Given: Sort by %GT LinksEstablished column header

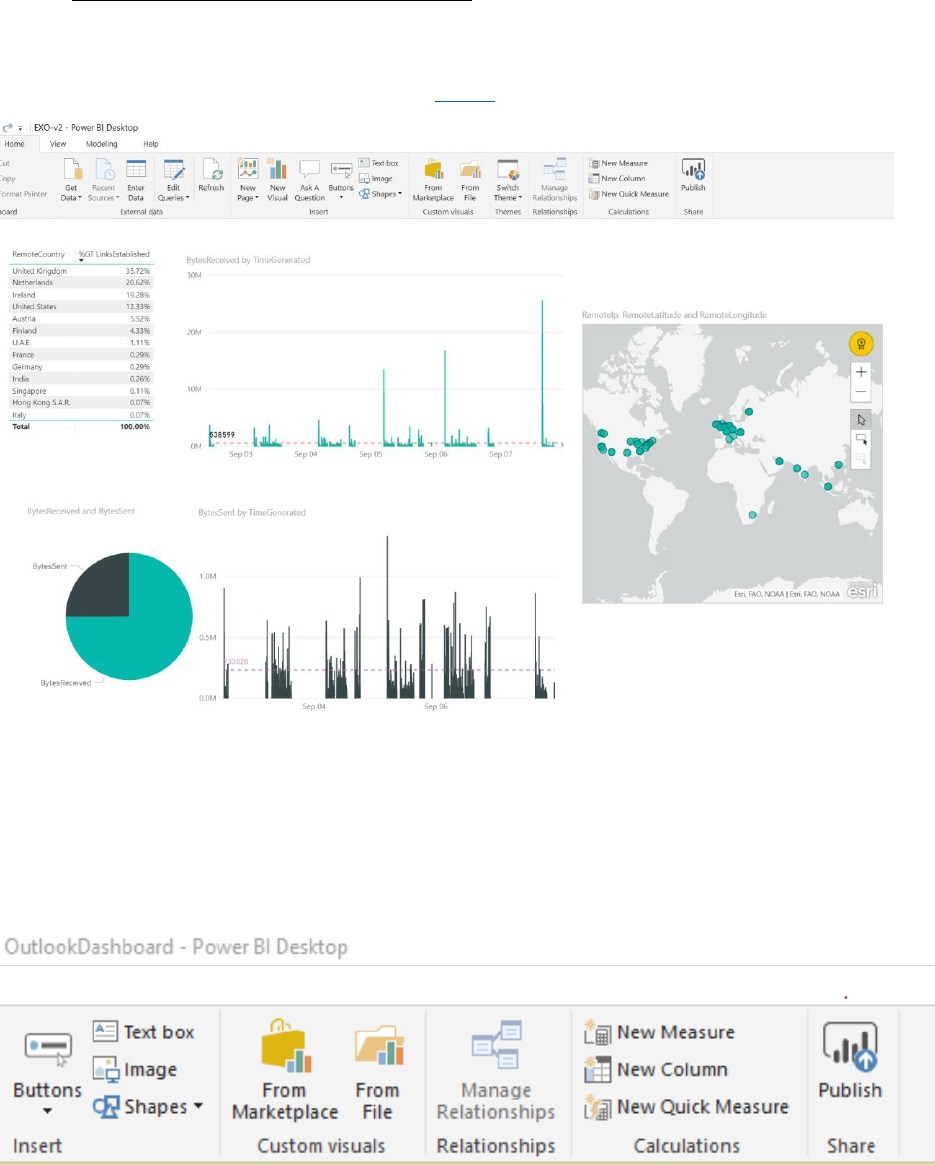Looking at the screenshot, I should click(x=114, y=254).
